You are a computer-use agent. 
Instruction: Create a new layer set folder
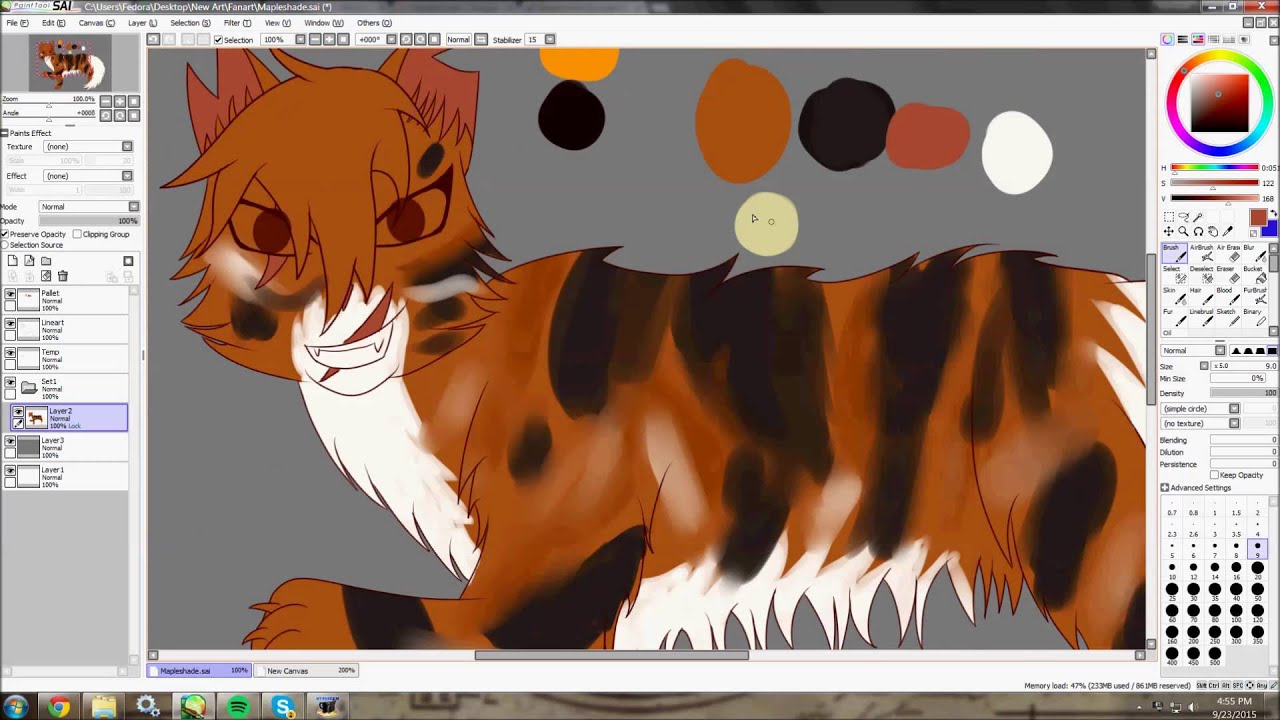point(46,261)
